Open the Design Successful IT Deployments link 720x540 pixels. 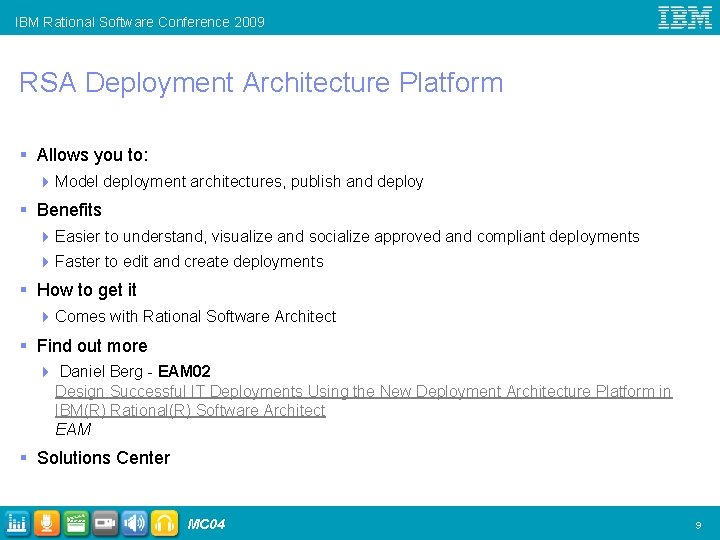[x=363, y=391]
